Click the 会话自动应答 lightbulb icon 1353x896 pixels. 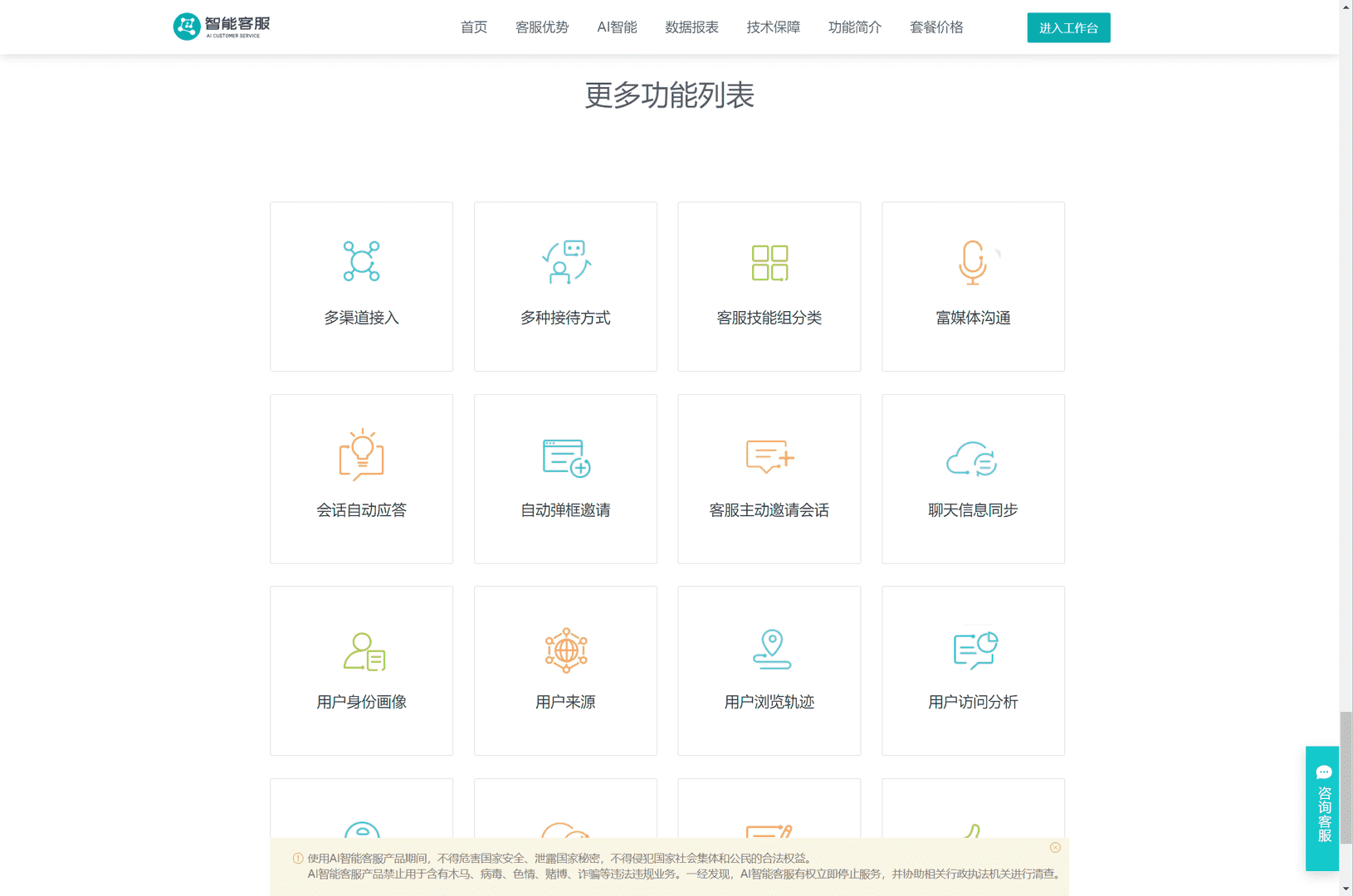click(362, 455)
